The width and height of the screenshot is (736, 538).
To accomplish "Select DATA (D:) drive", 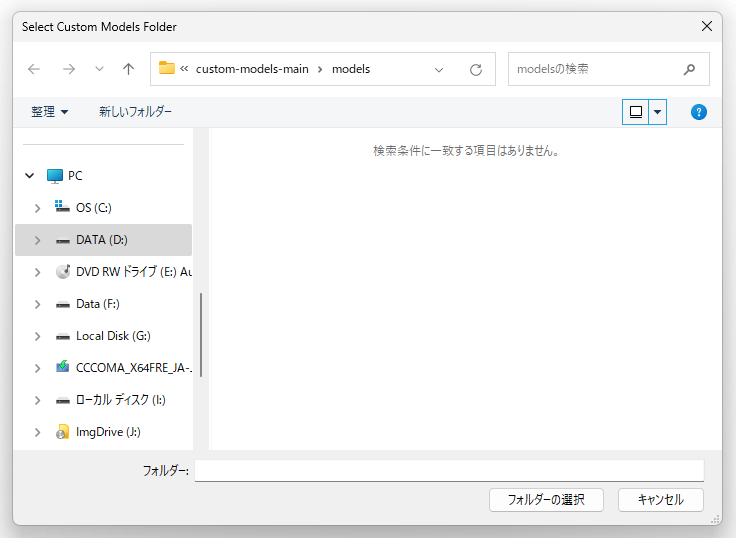I will (101, 240).
